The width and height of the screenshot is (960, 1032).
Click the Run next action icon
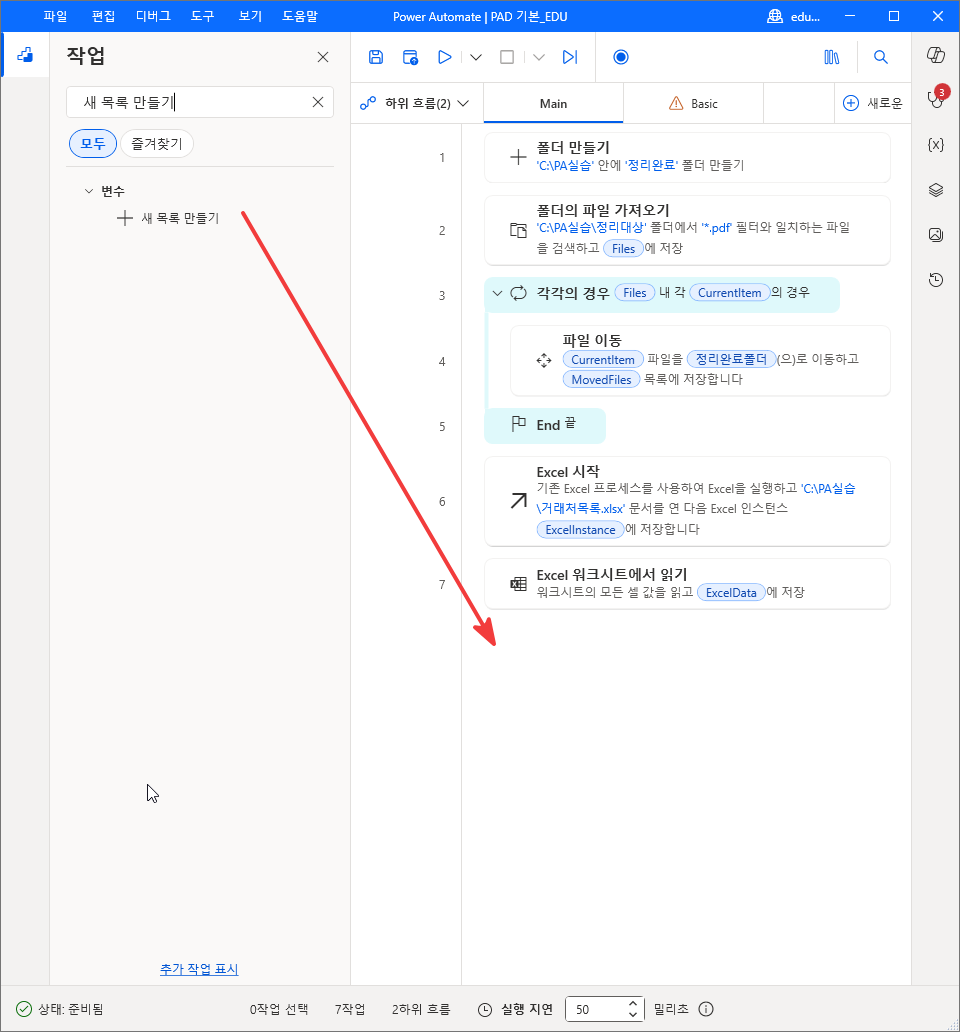[570, 57]
